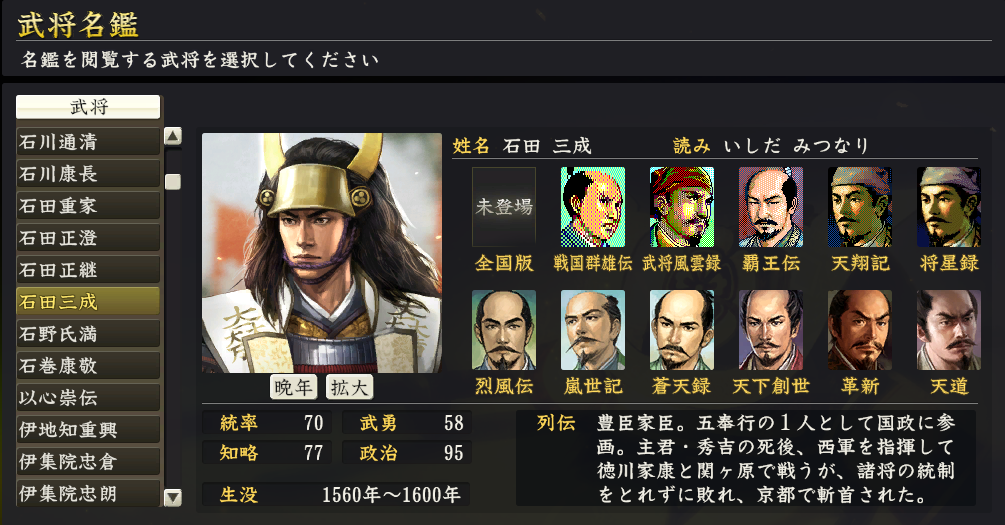The image size is (1005, 525).
Task: Select the 天道 portrait icon
Action: (x=949, y=330)
